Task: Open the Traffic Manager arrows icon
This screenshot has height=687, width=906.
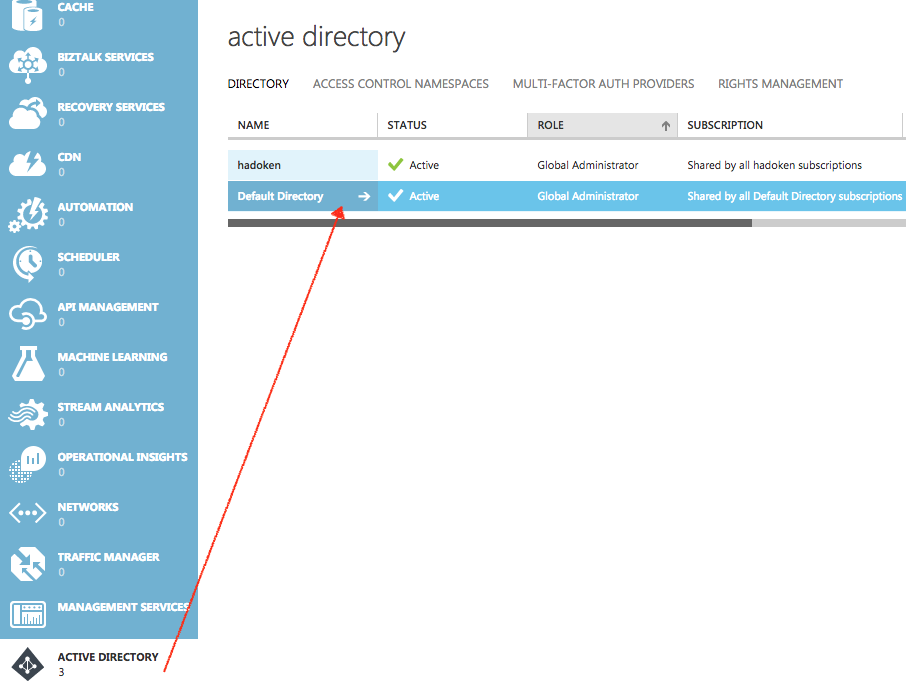Action: tap(27, 563)
